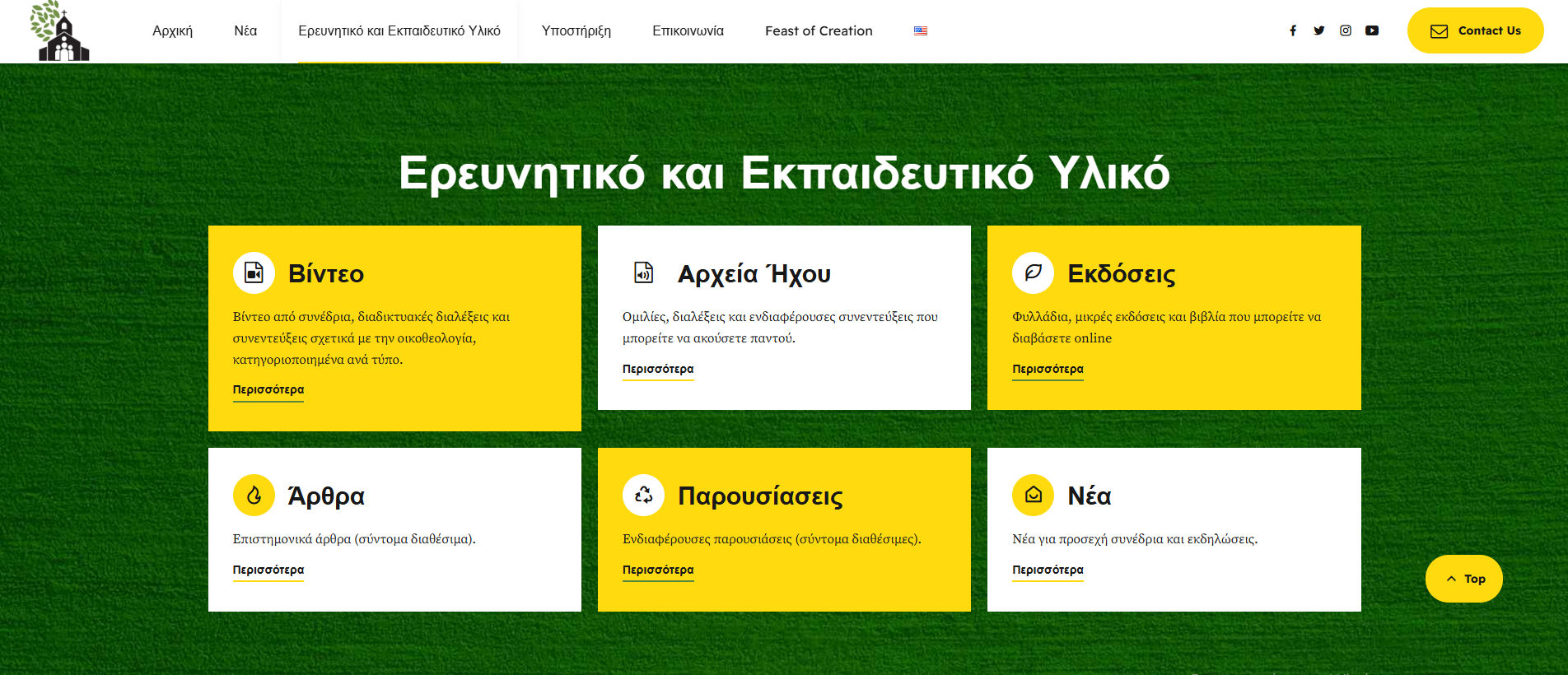Open the Twitter social icon
This screenshot has height=675, width=1568.
tap(1319, 30)
